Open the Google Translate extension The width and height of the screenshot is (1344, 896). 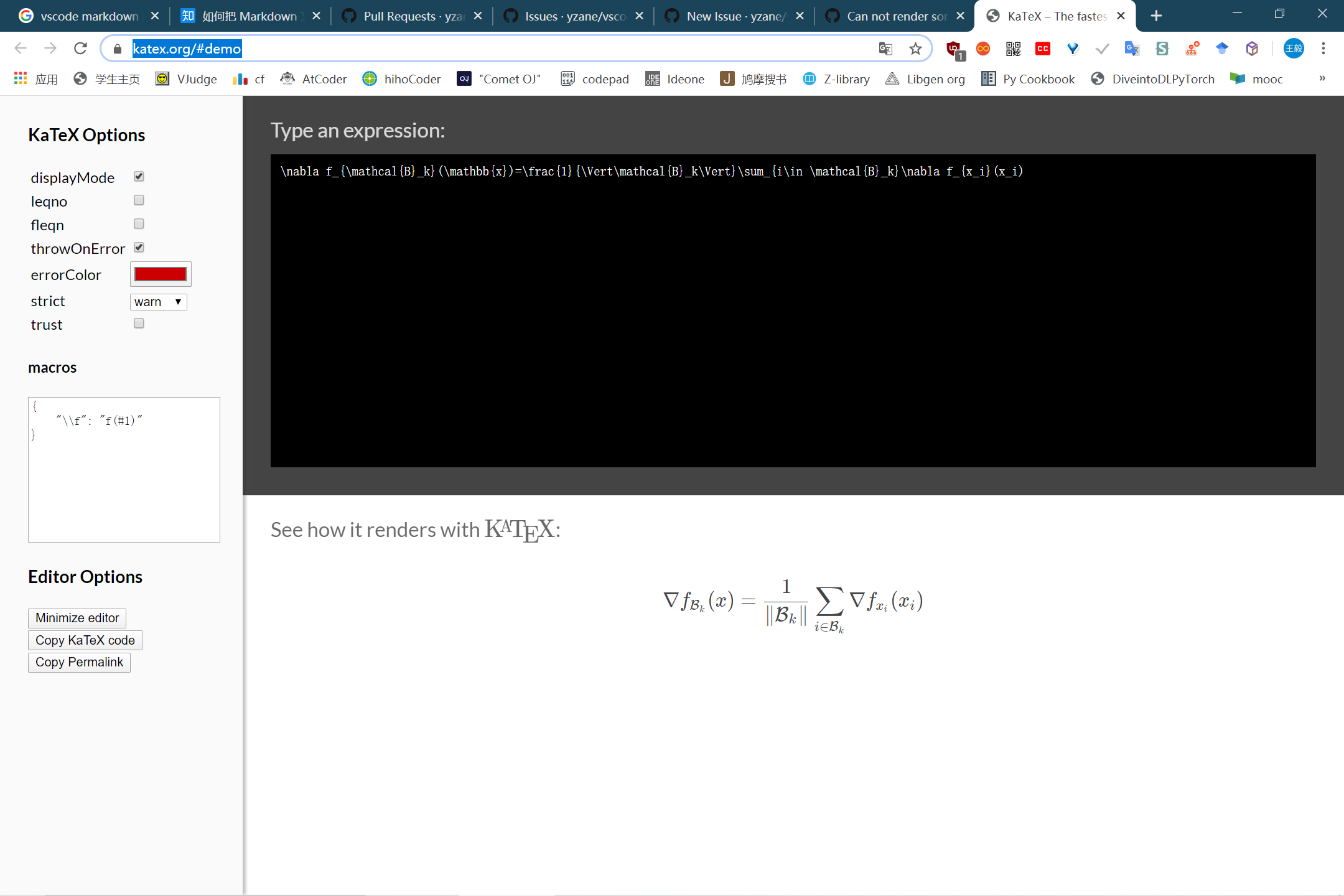pyautogui.click(x=1132, y=49)
